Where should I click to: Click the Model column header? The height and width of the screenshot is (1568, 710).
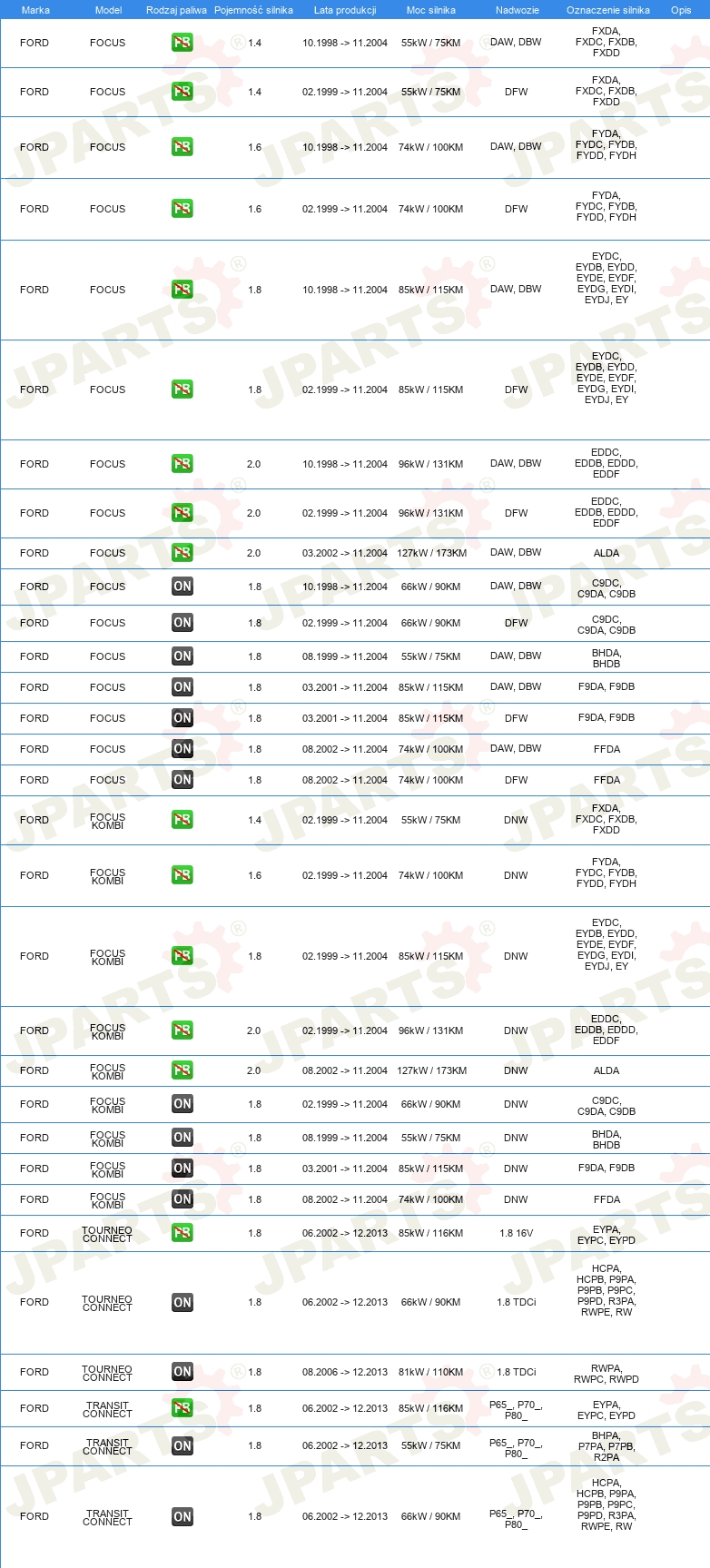pyautogui.click(x=108, y=10)
